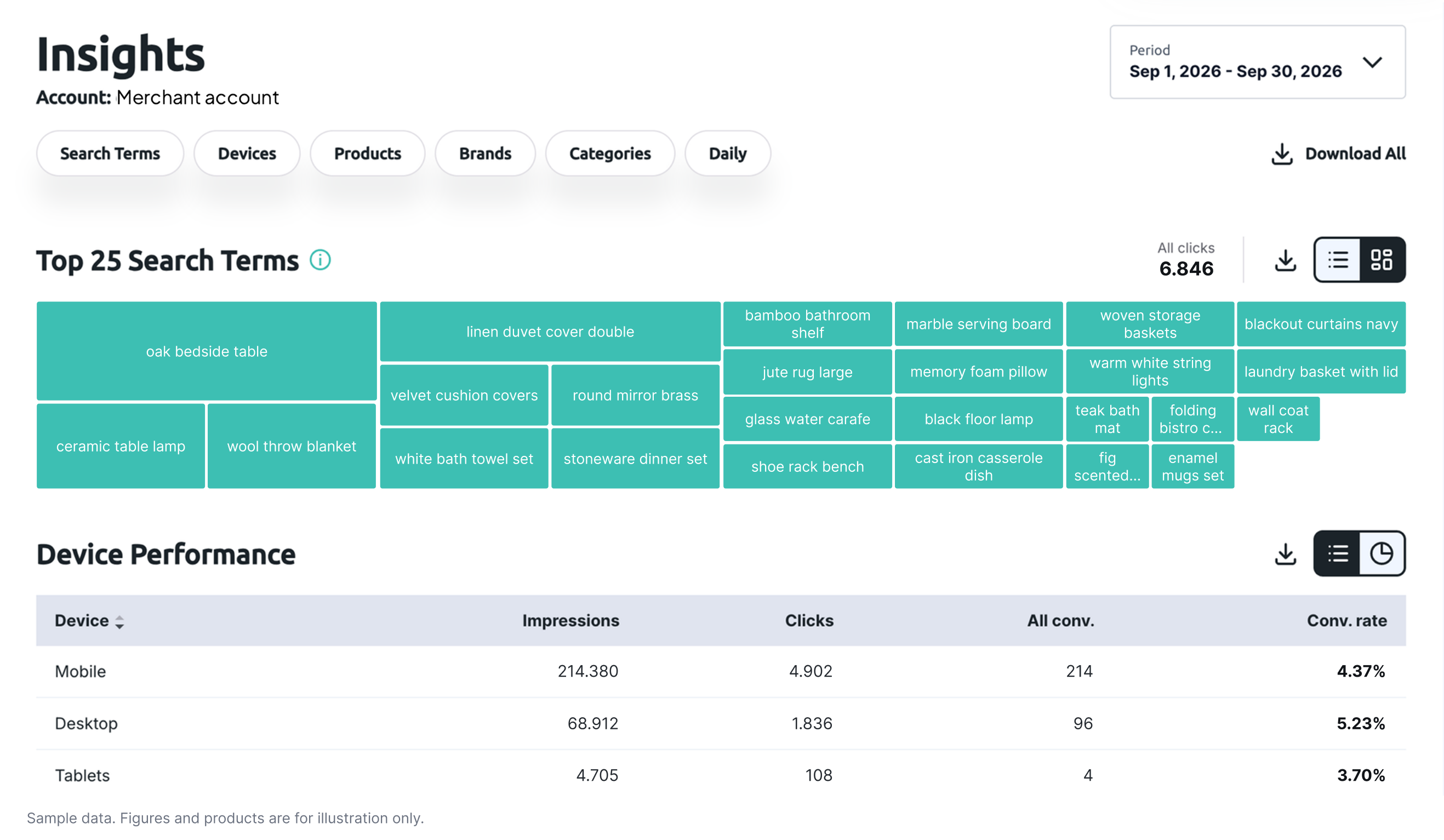Select the wall coat rack tile
The height and width of the screenshot is (840, 1444).
point(1279,419)
